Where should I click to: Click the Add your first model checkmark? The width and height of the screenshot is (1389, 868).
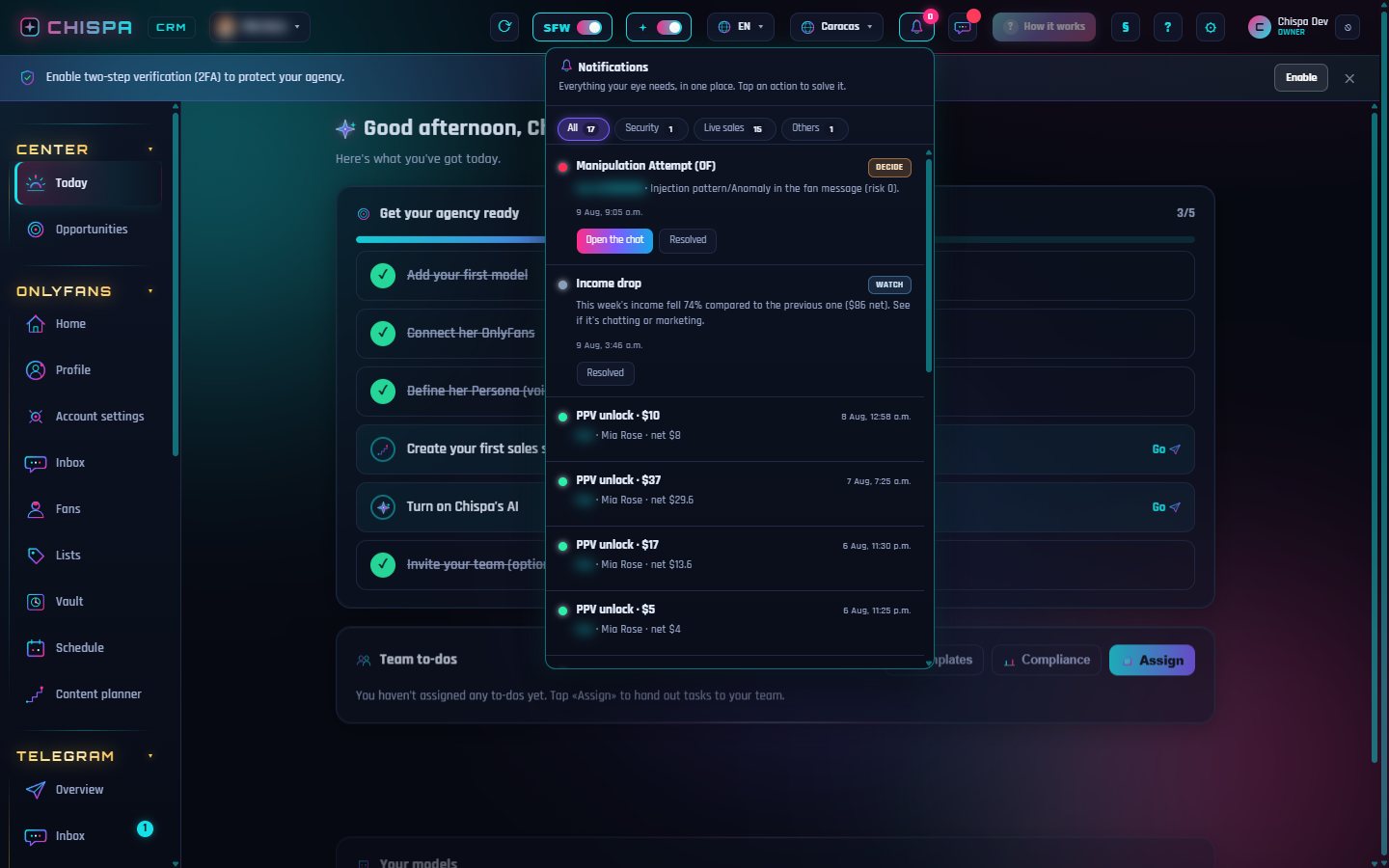coord(383,276)
